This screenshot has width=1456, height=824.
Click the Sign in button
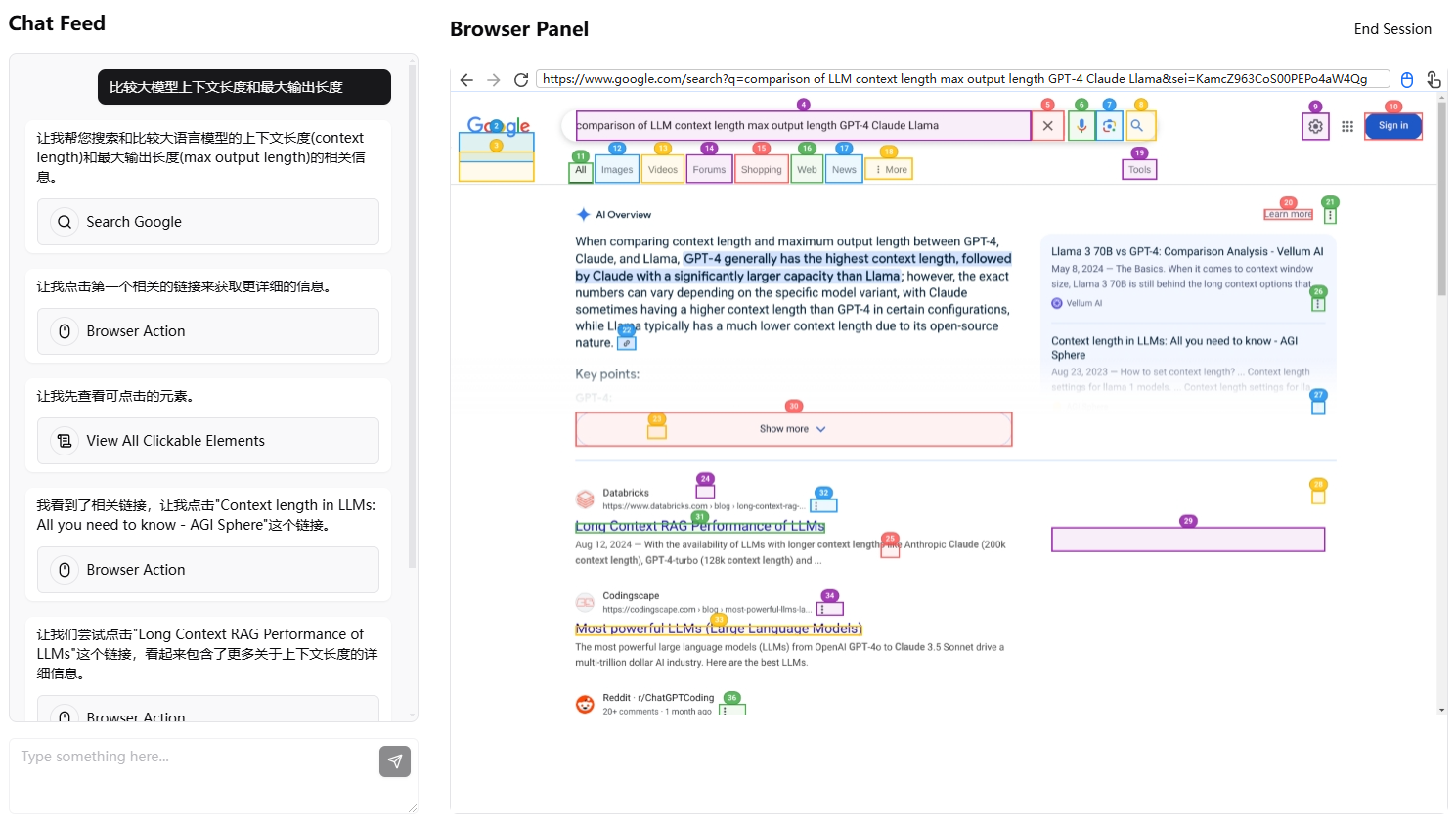click(1393, 126)
